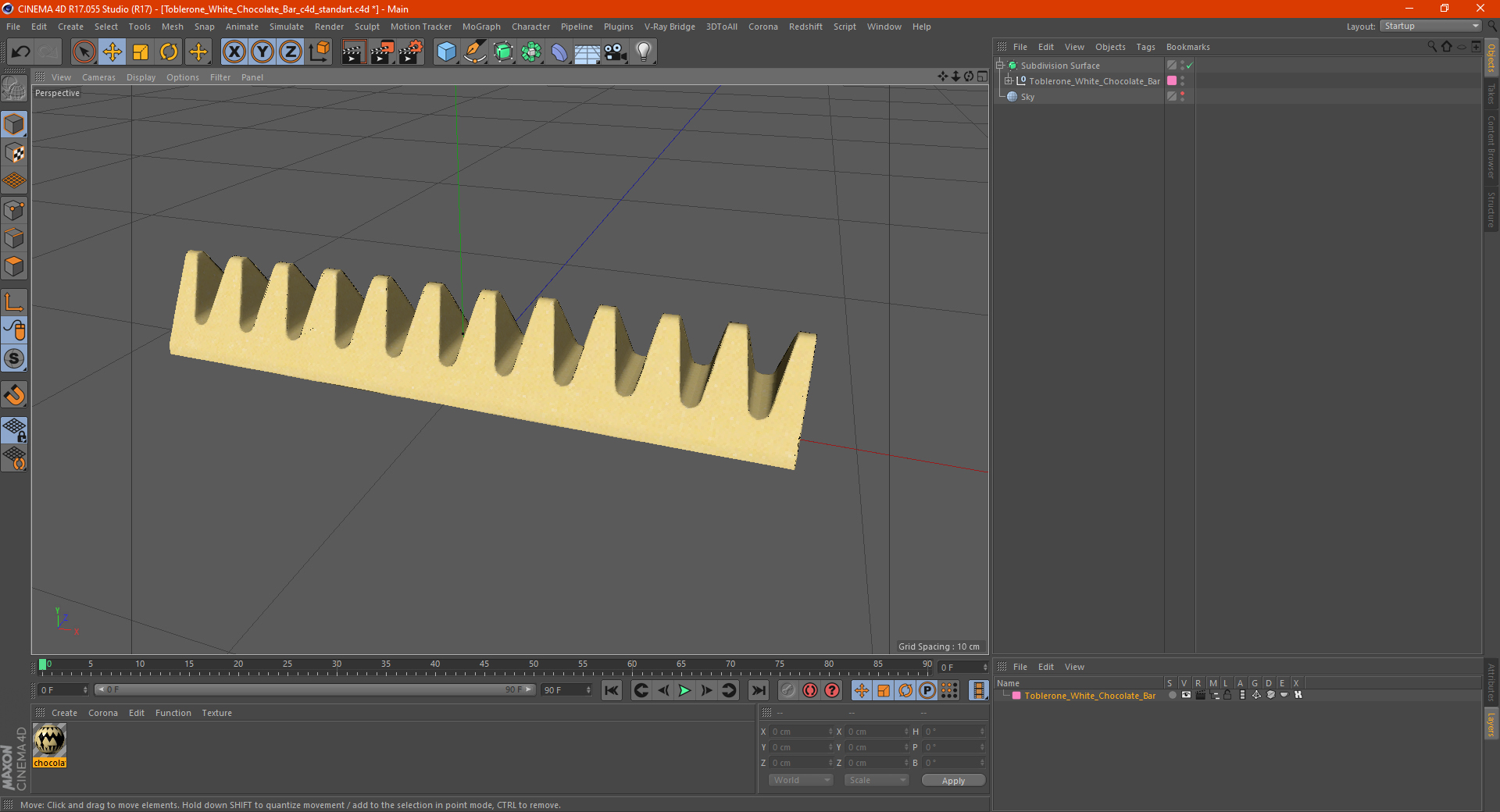Open the Layout Startup dropdown
Screen dimensions: 1500x812
tap(1430, 26)
